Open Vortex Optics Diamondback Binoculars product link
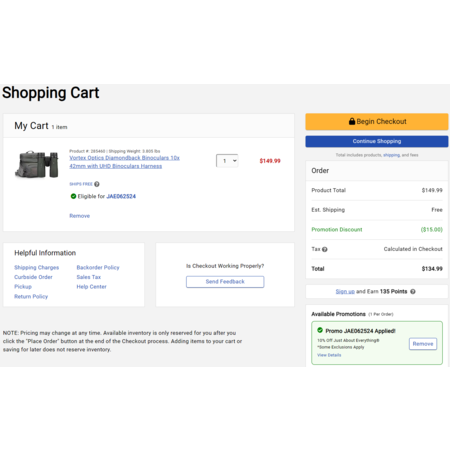Screen dimensions: 450x450 124,162
